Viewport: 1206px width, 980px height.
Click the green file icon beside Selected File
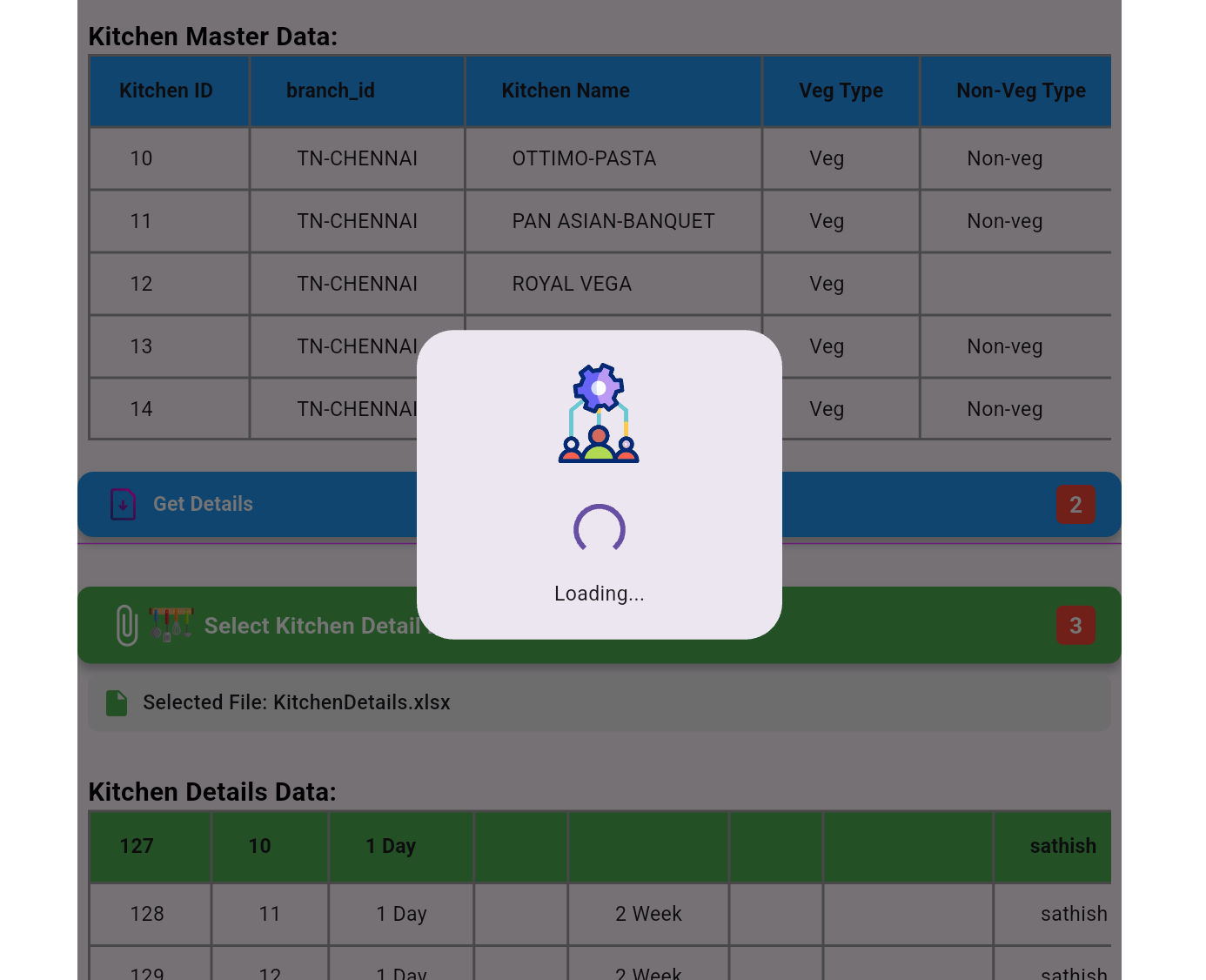[x=117, y=703]
